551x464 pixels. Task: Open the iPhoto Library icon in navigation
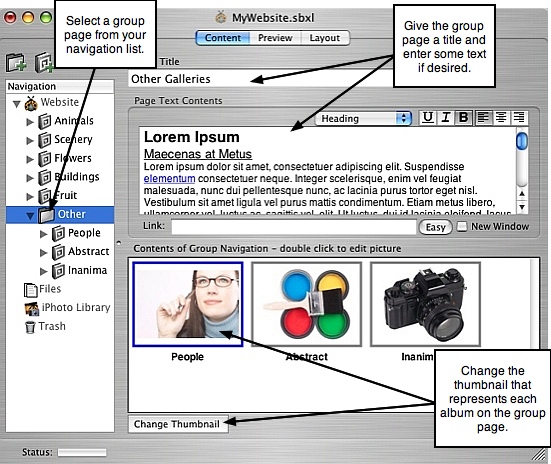point(31,308)
